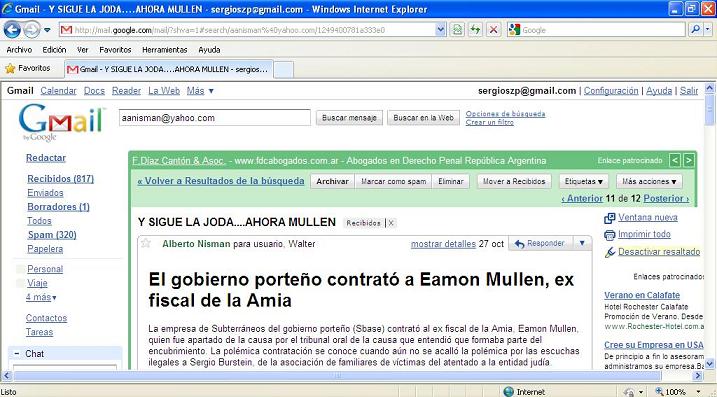Collapse the Chat panel with the minus
717x397 pixels.
click(x=17, y=354)
